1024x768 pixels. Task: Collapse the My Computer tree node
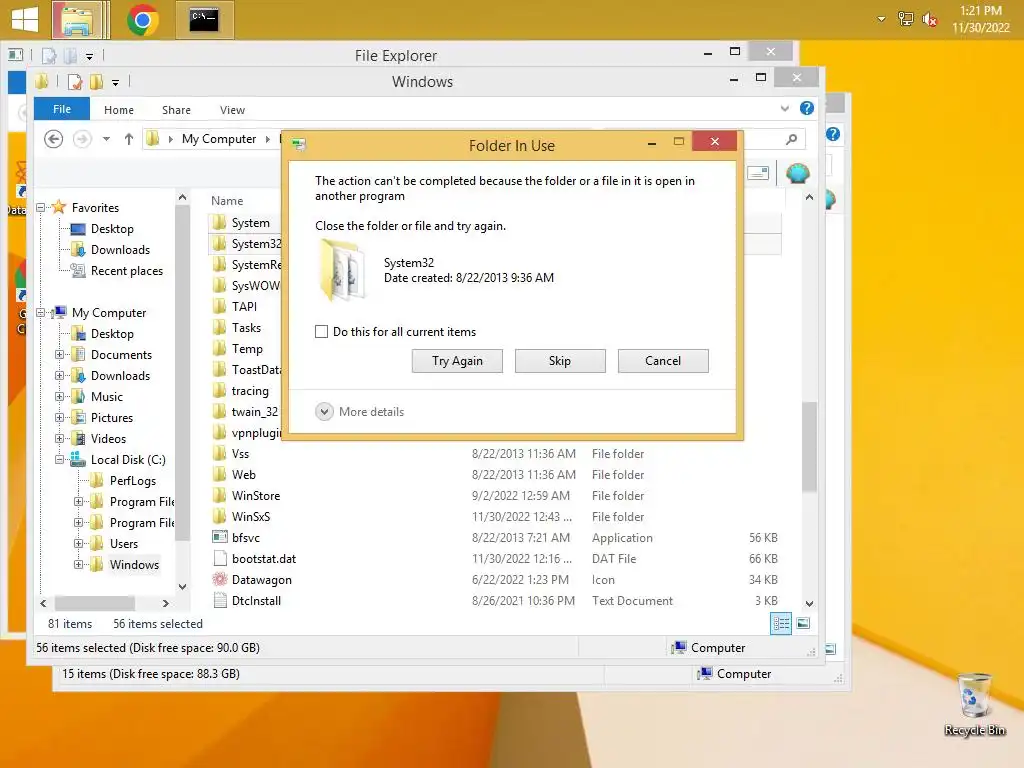tap(40, 313)
